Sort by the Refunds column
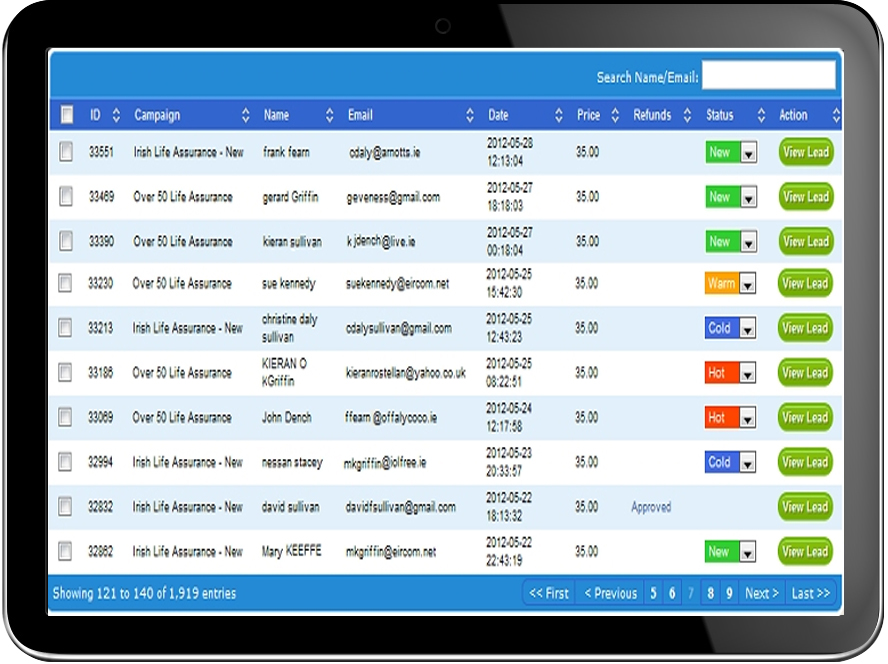The image size is (888, 664). point(686,114)
